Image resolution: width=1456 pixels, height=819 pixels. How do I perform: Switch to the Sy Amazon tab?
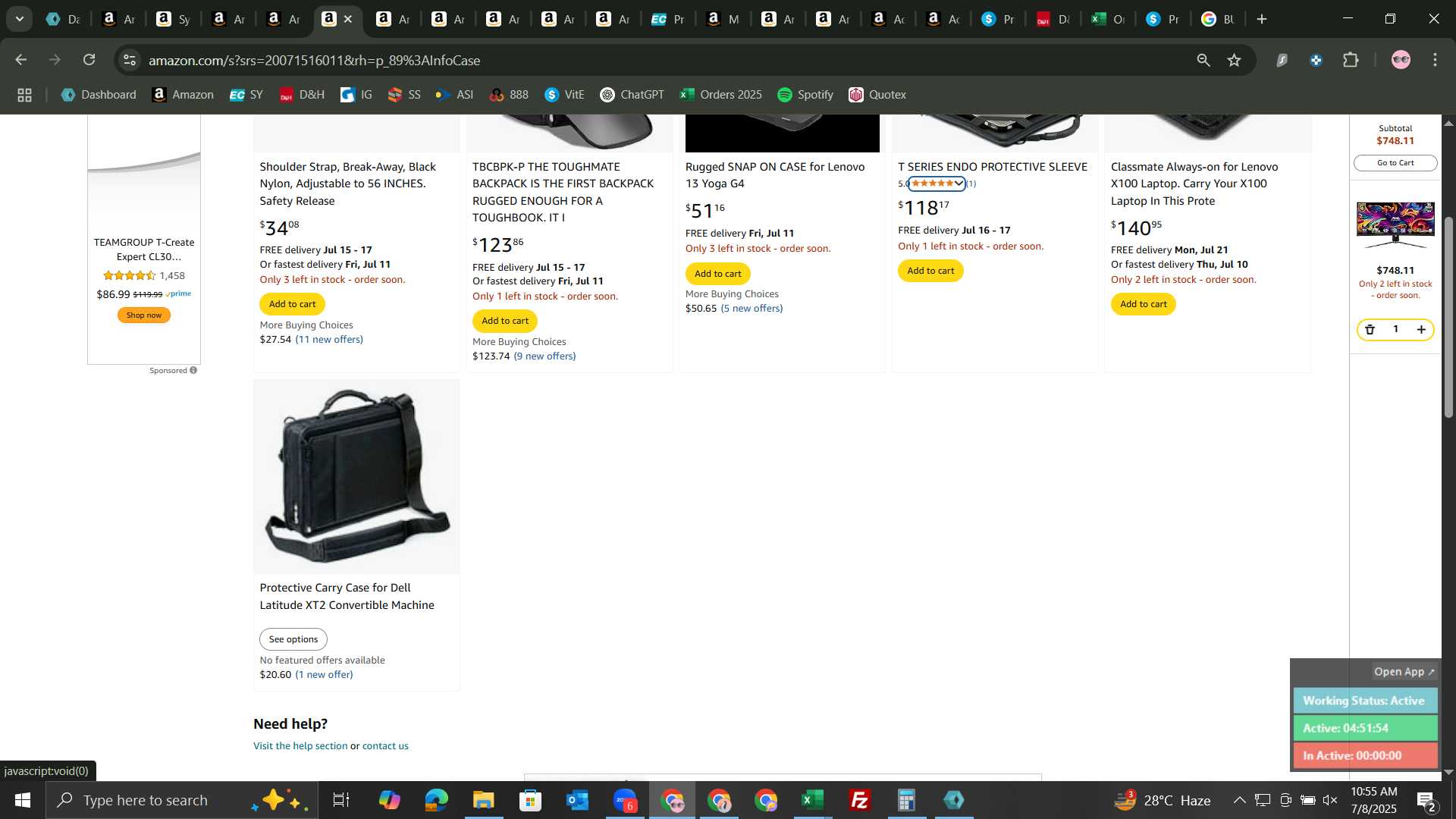(x=174, y=19)
